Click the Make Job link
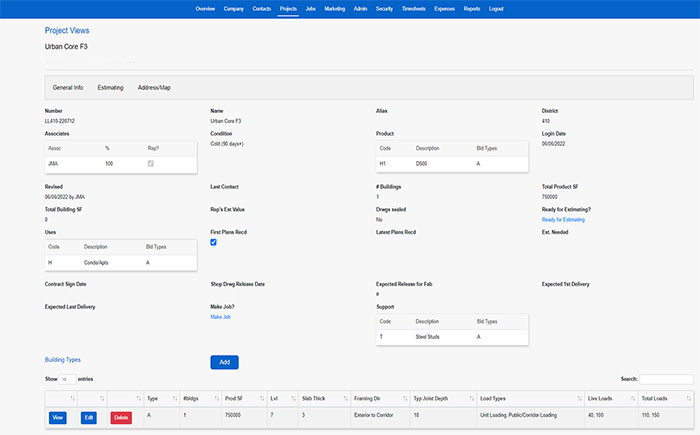The height and width of the screenshot is (435, 700). coord(221,317)
